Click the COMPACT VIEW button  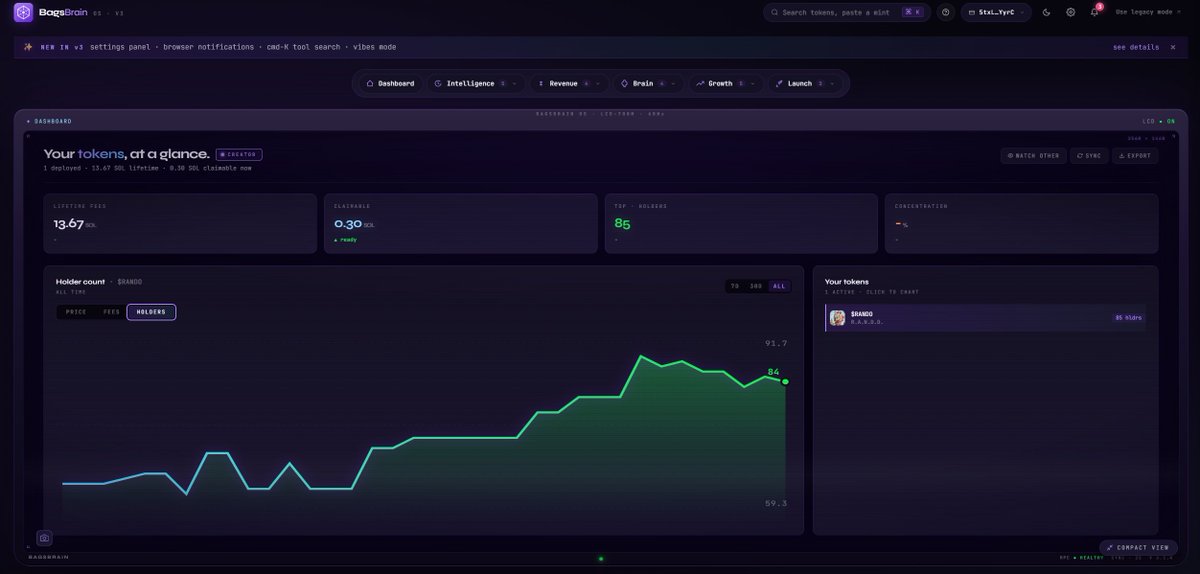[1138, 548]
